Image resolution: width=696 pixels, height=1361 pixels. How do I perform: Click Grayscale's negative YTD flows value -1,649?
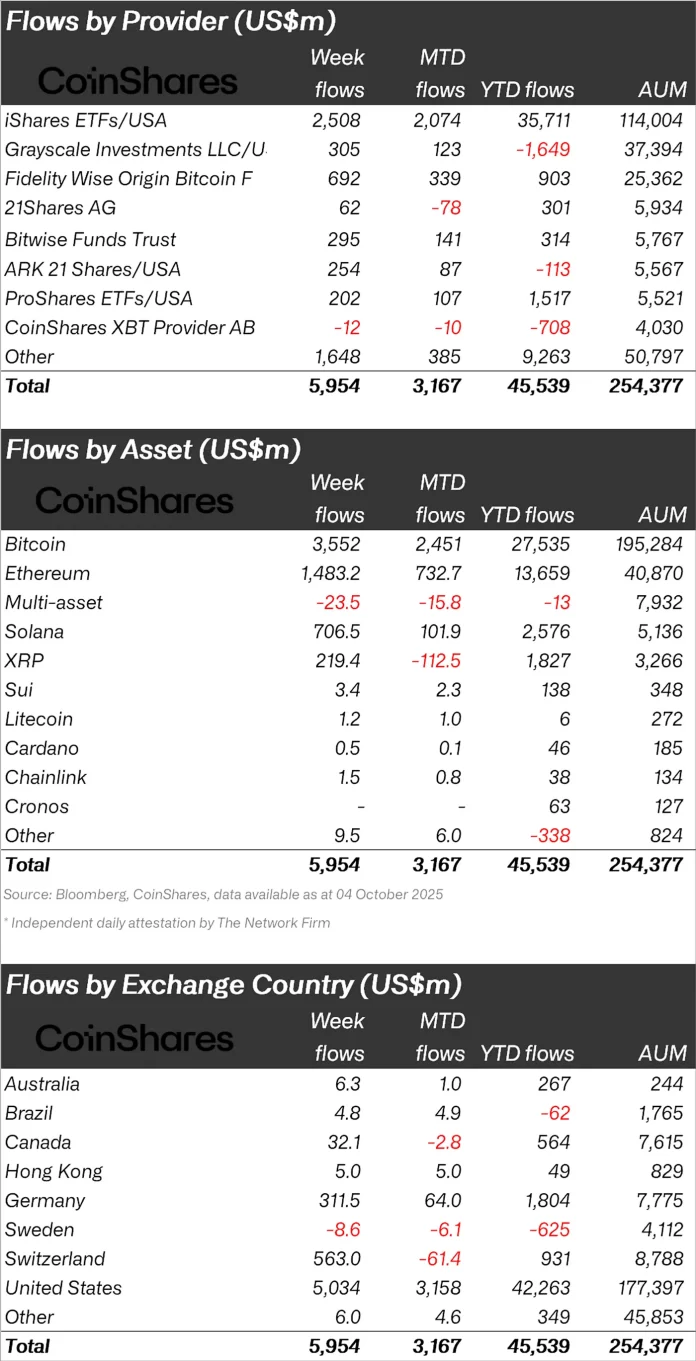[542, 150]
